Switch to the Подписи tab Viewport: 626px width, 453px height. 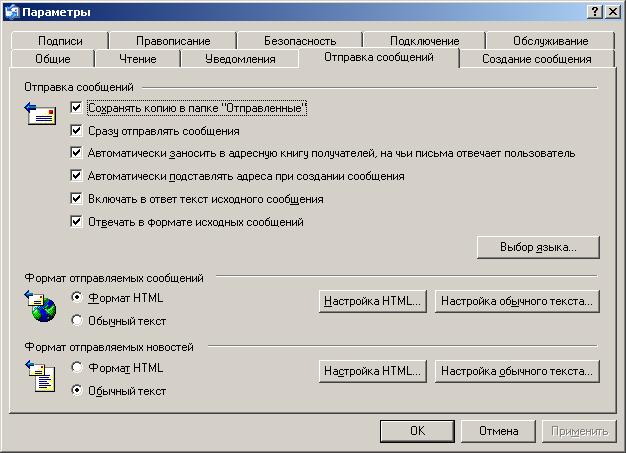(x=60, y=41)
